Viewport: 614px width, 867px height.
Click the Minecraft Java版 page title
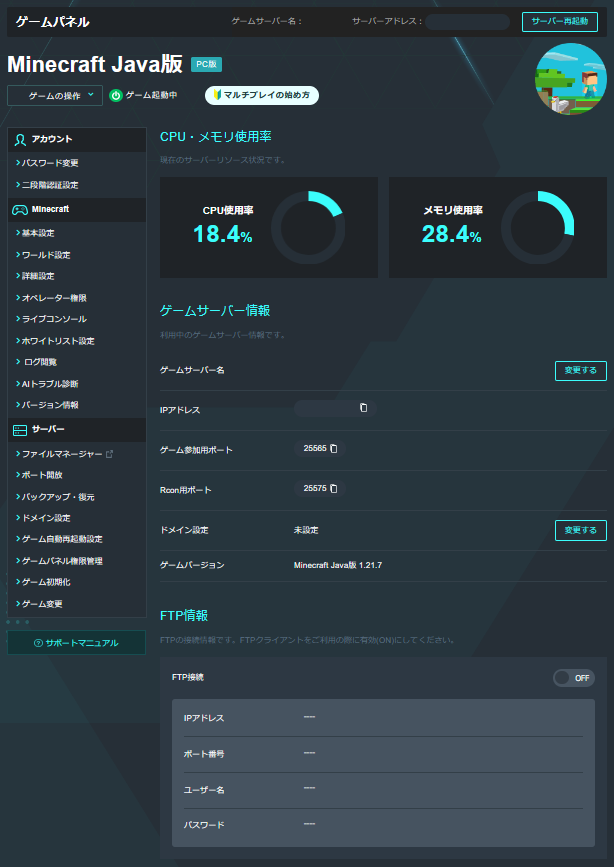[95, 64]
